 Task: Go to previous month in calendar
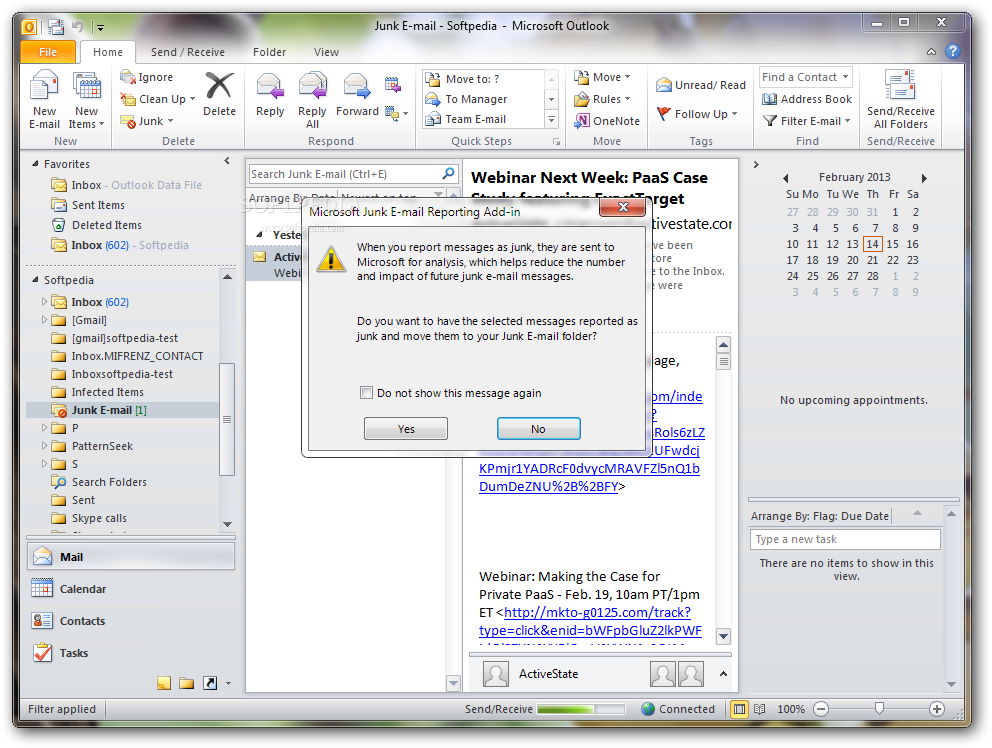pyautogui.click(x=786, y=178)
